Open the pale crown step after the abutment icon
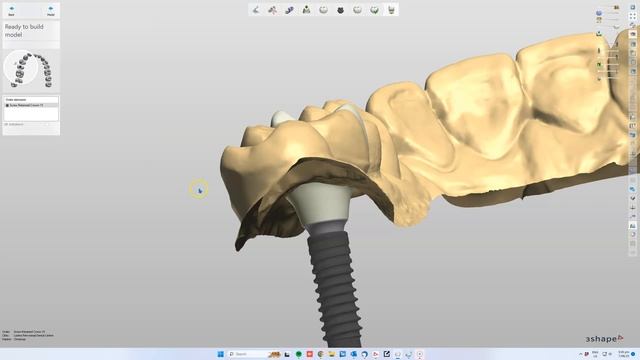Screen dimensions: 640x360 [323, 10]
